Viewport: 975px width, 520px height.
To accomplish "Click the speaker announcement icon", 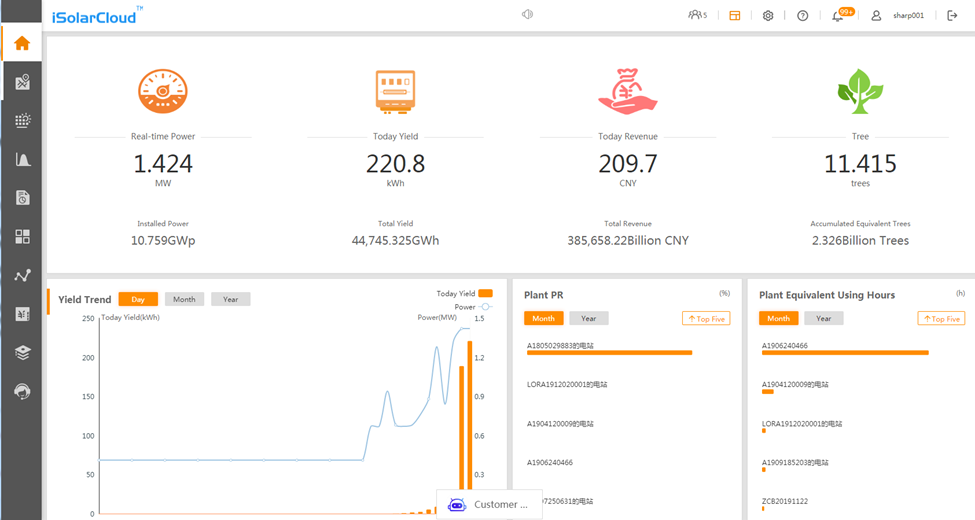I will click(x=527, y=15).
